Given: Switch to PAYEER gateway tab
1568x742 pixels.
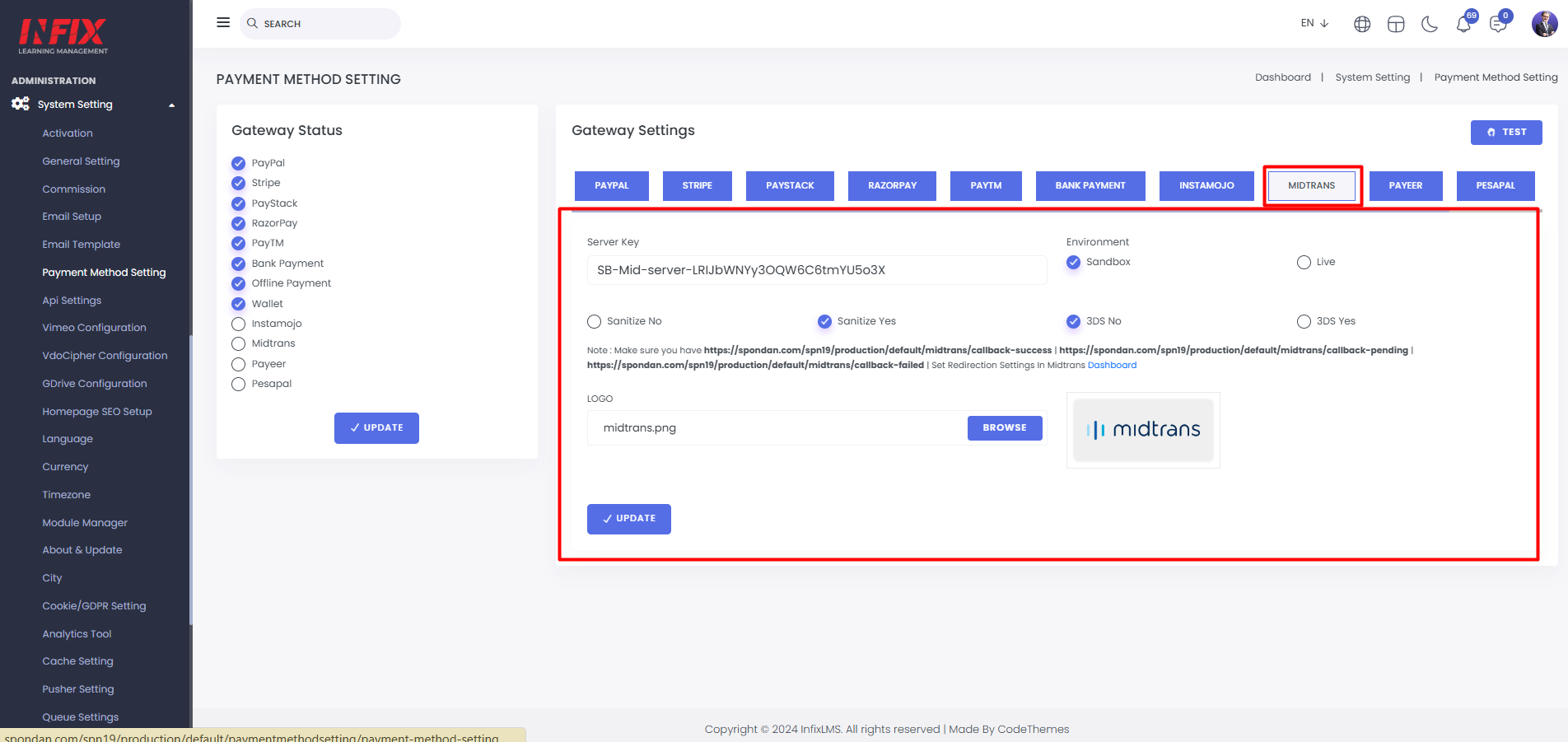Looking at the screenshot, I should click(x=1406, y=185).
